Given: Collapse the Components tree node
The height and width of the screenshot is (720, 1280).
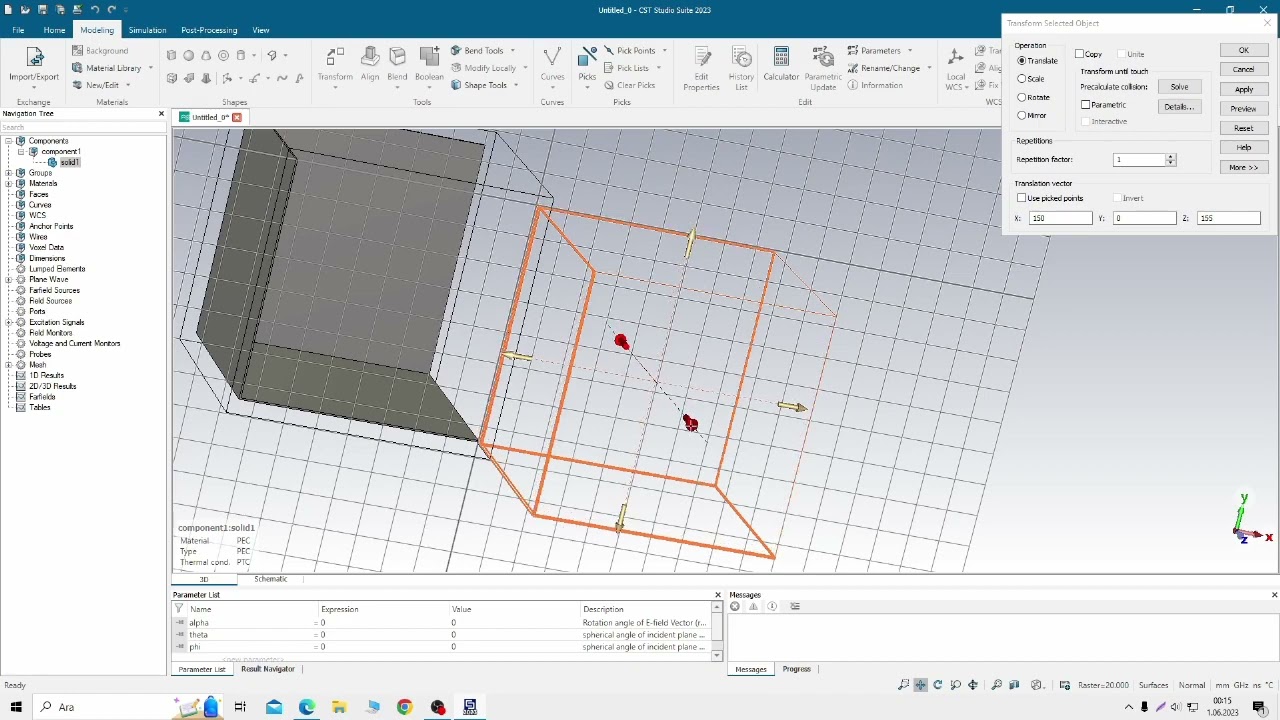Looking at the screenshot, I should point(9,141).
